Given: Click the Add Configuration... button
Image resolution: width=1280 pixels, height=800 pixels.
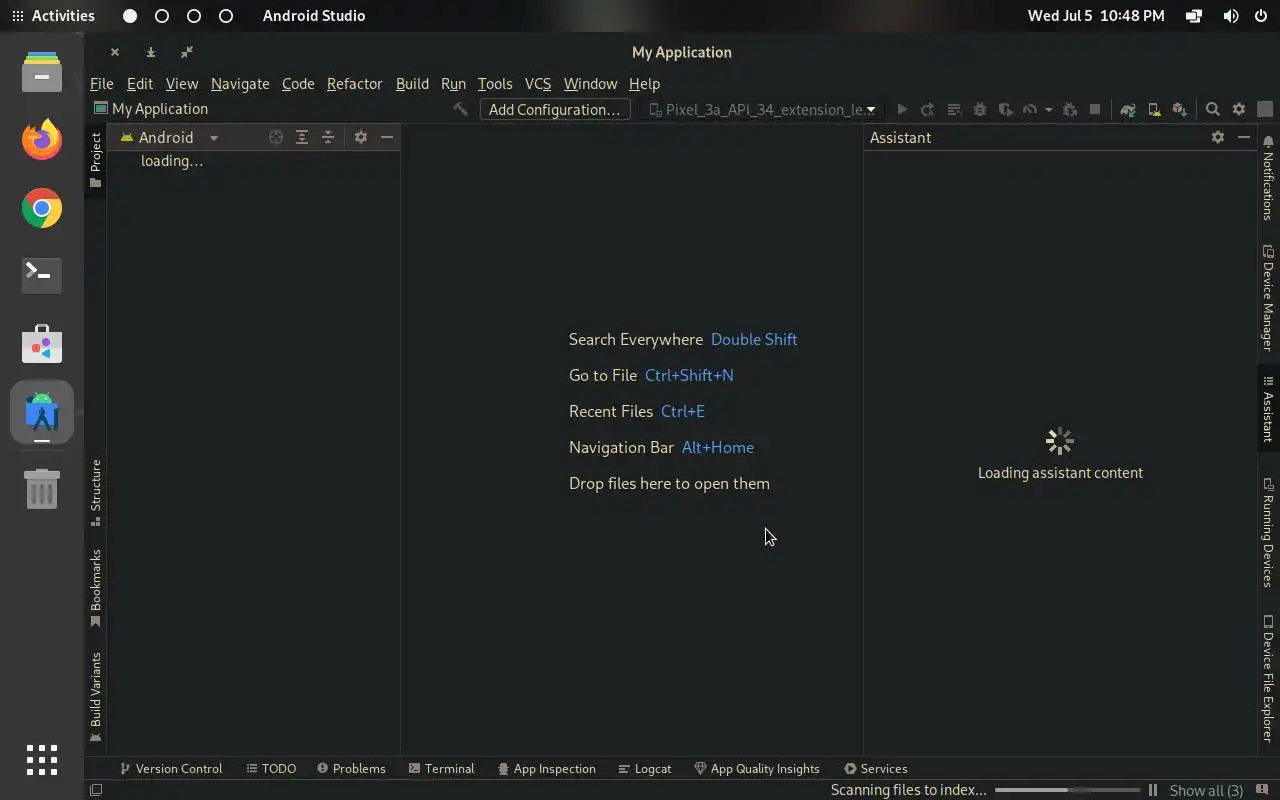Looking at the screenshot, I should tap(555, 109).
